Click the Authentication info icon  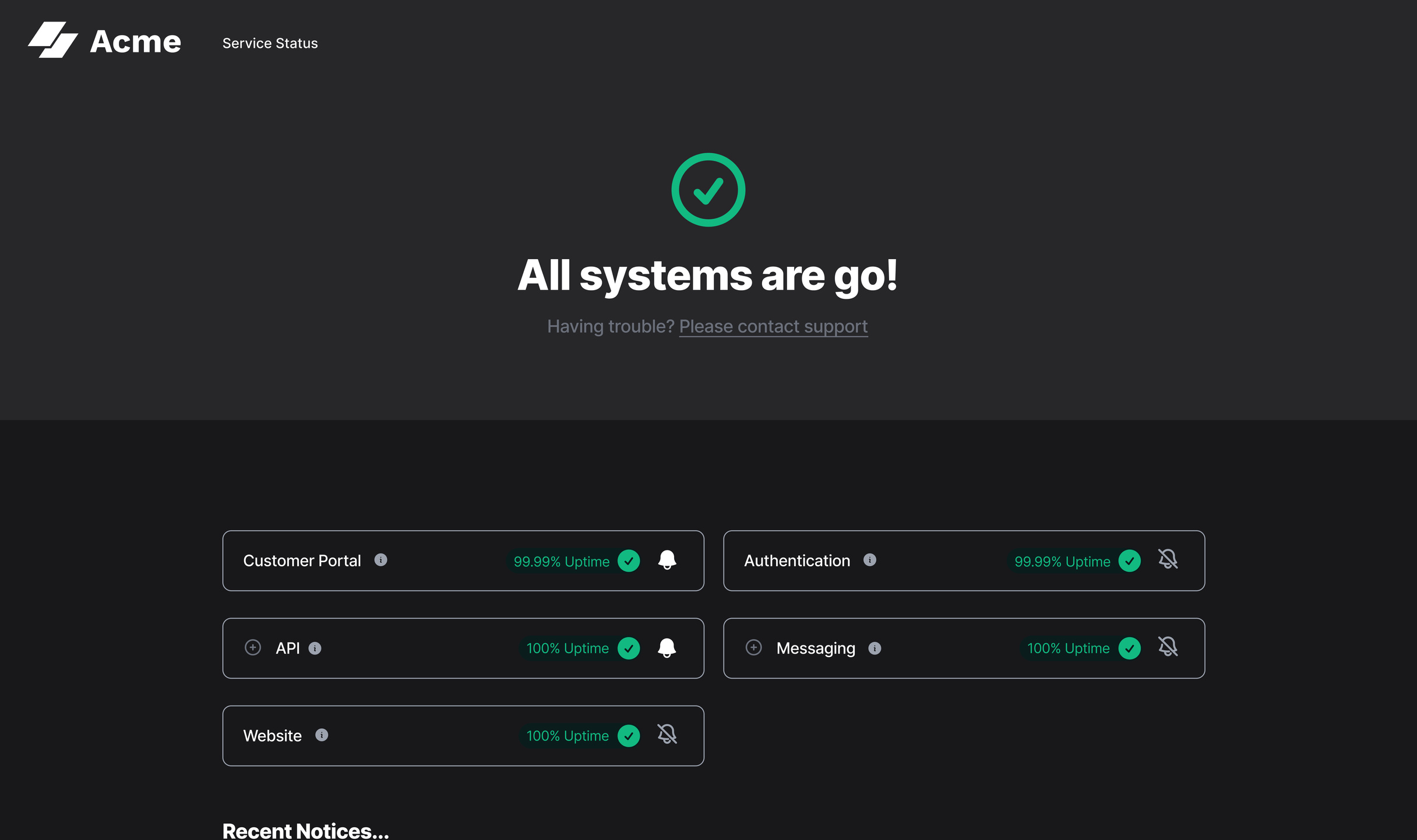870,560
